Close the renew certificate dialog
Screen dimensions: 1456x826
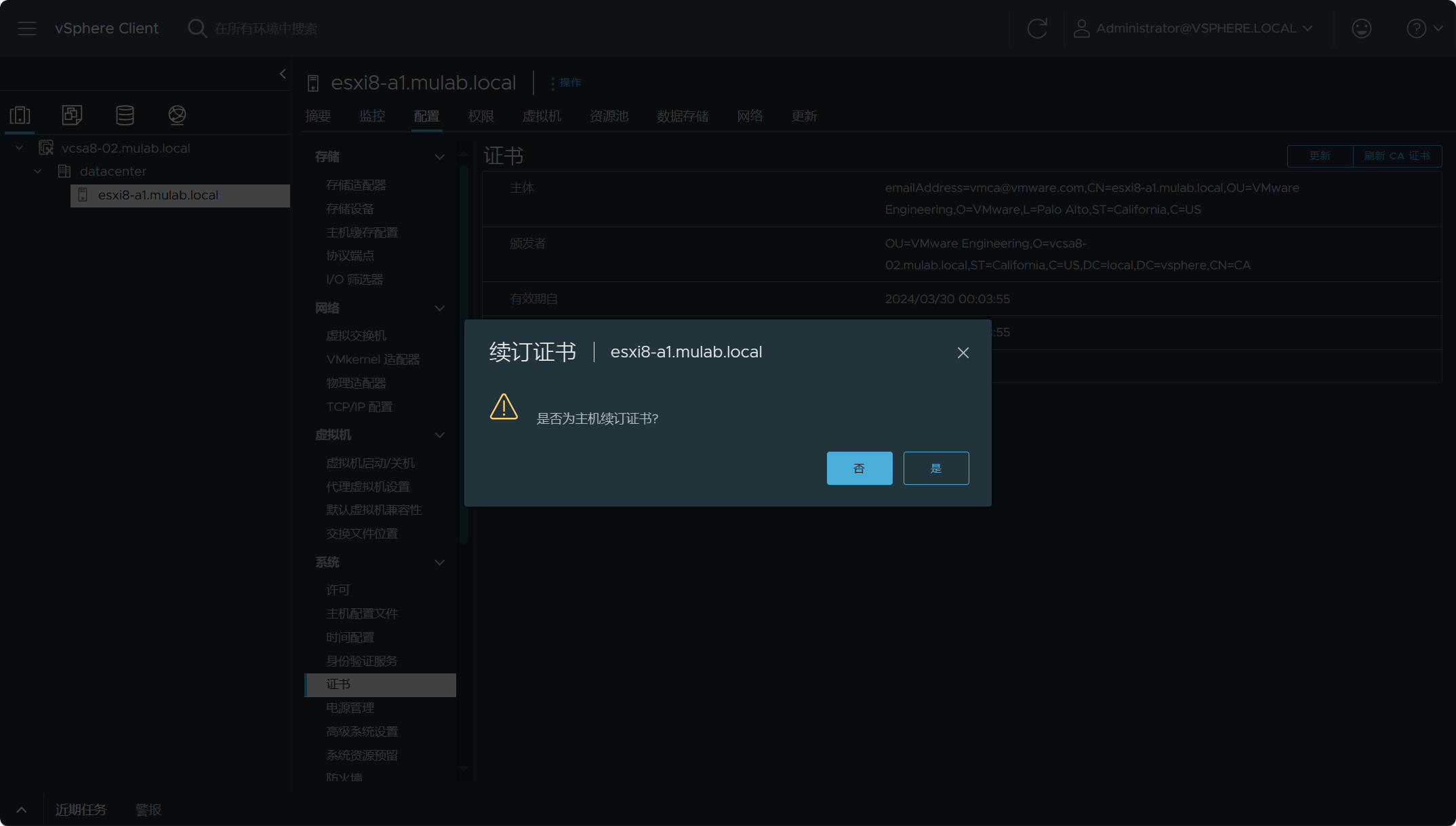pos(963,353)
